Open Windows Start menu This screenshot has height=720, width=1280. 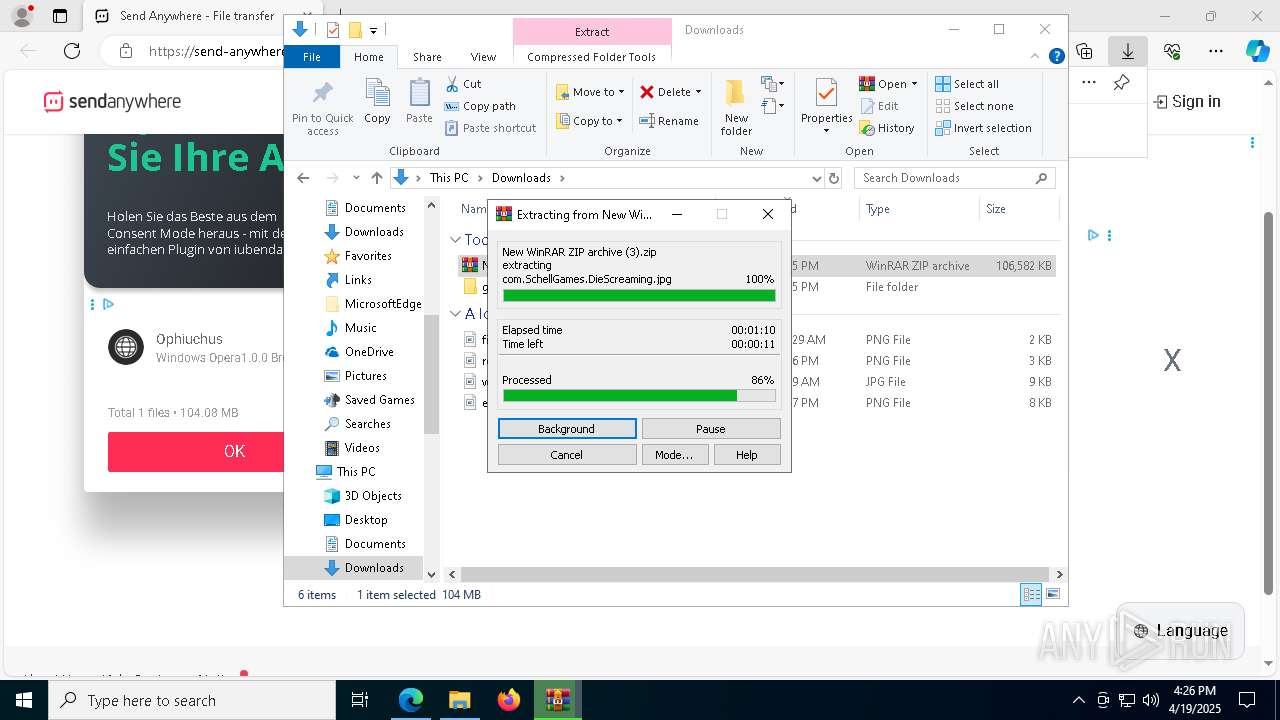click(x=24, y=700)
